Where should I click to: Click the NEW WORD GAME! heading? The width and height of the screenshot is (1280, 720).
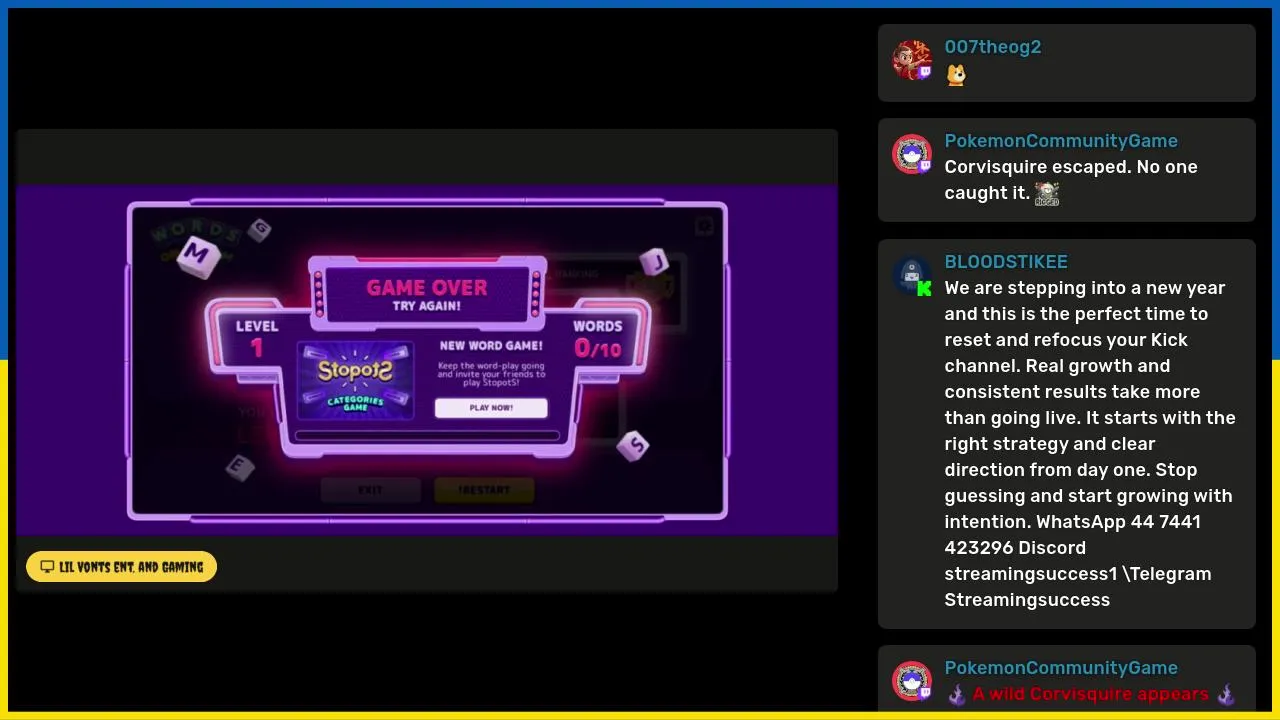(x=491, y=346)
